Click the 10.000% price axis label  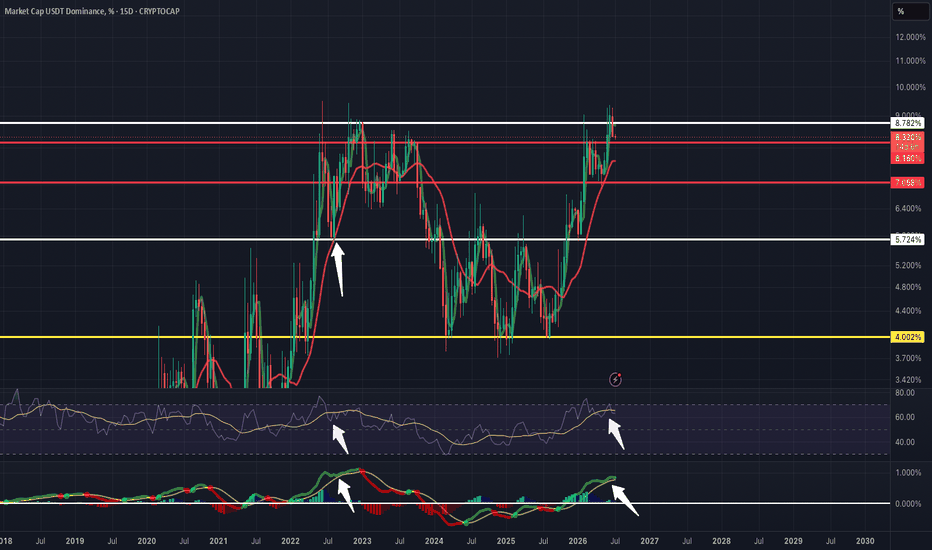(x=910, y=87)
